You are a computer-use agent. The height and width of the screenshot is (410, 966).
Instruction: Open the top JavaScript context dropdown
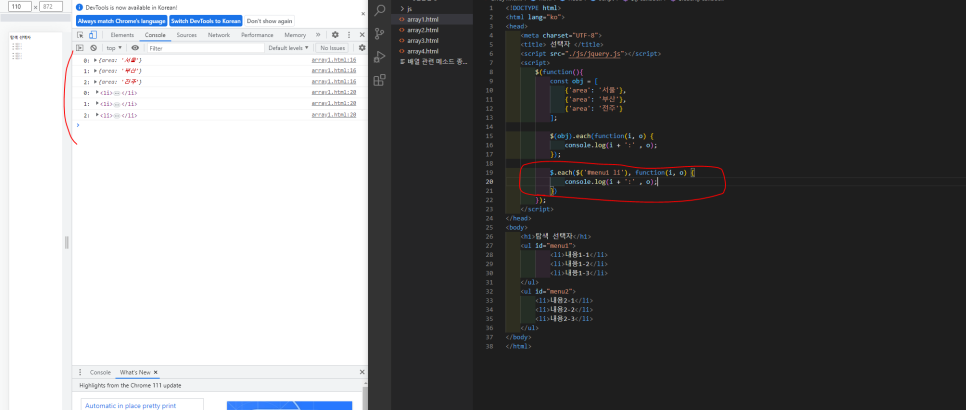[x=113, y=47]
